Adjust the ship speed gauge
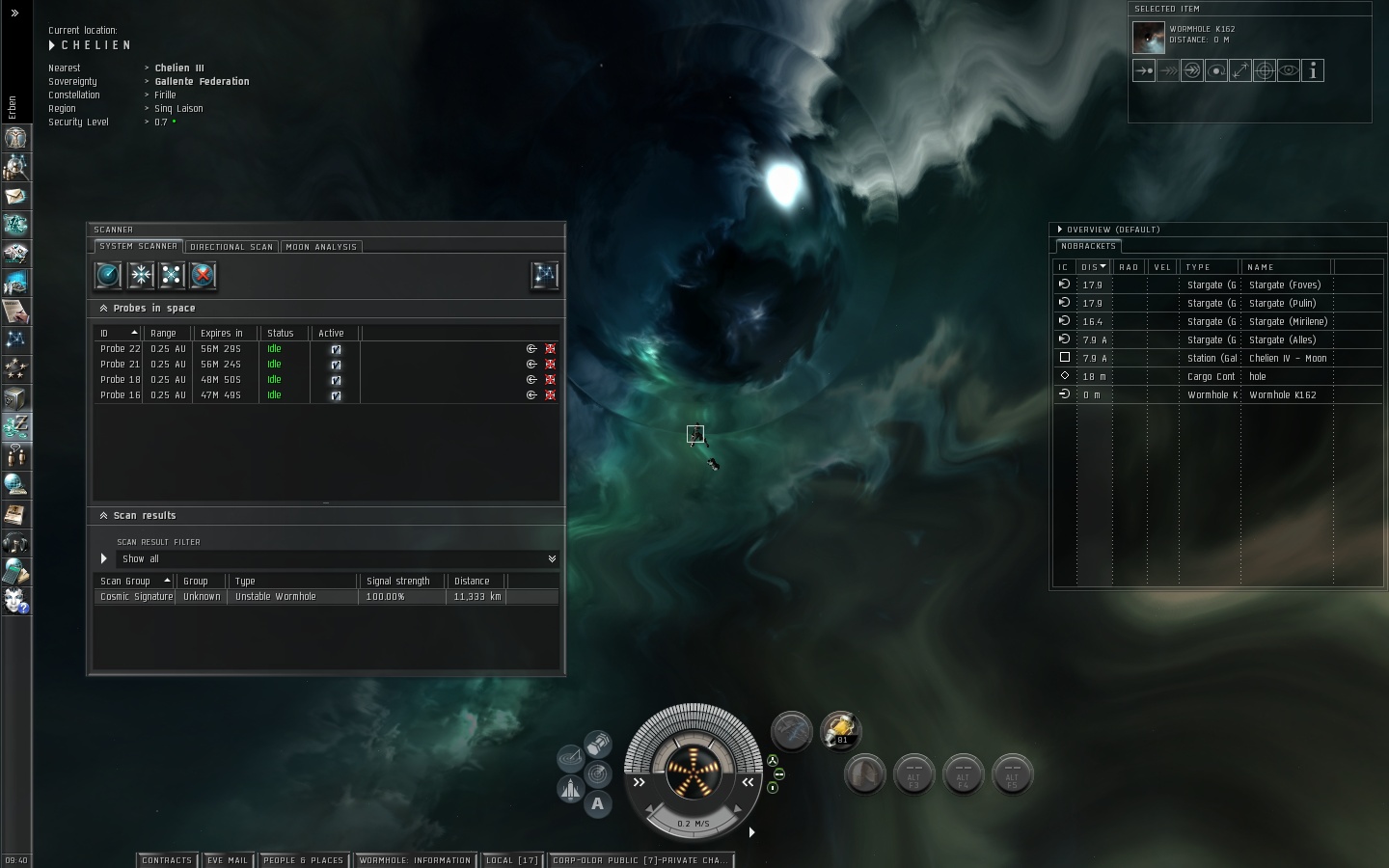This screenshot has height=868, width=1389. (x=693, y=823)
